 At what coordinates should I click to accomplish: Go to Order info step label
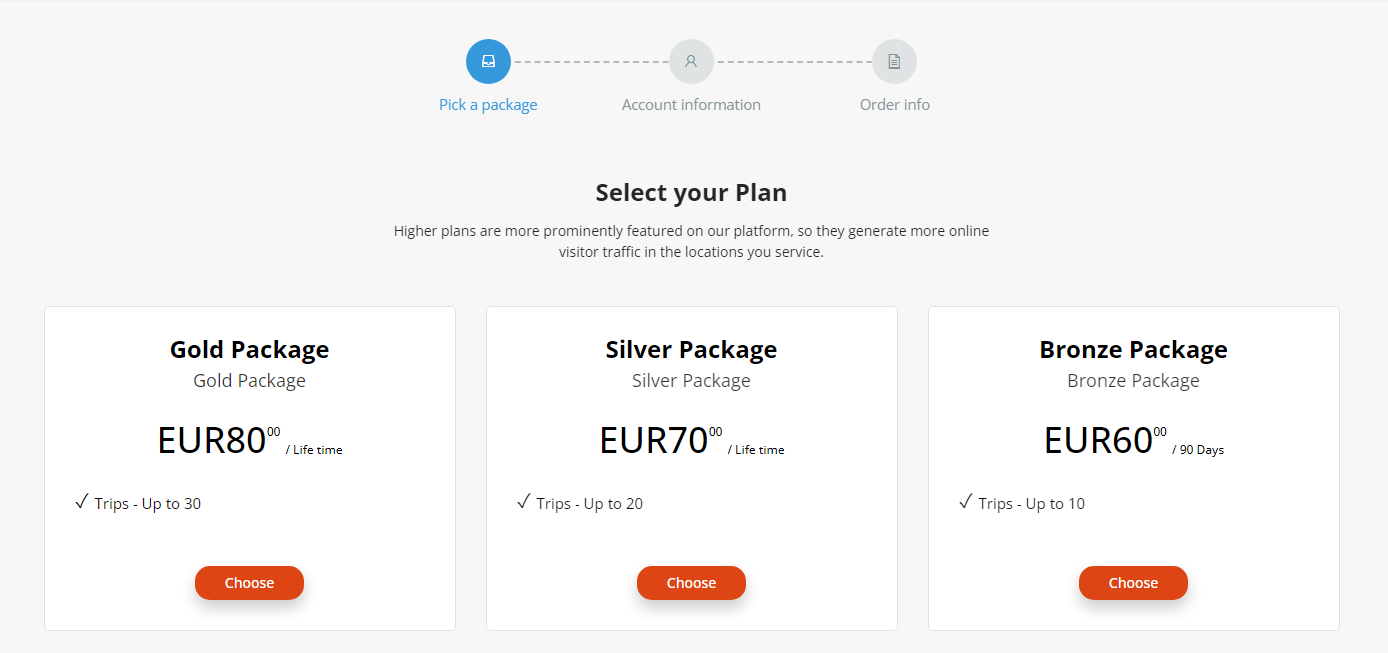(x=894, y=105)
